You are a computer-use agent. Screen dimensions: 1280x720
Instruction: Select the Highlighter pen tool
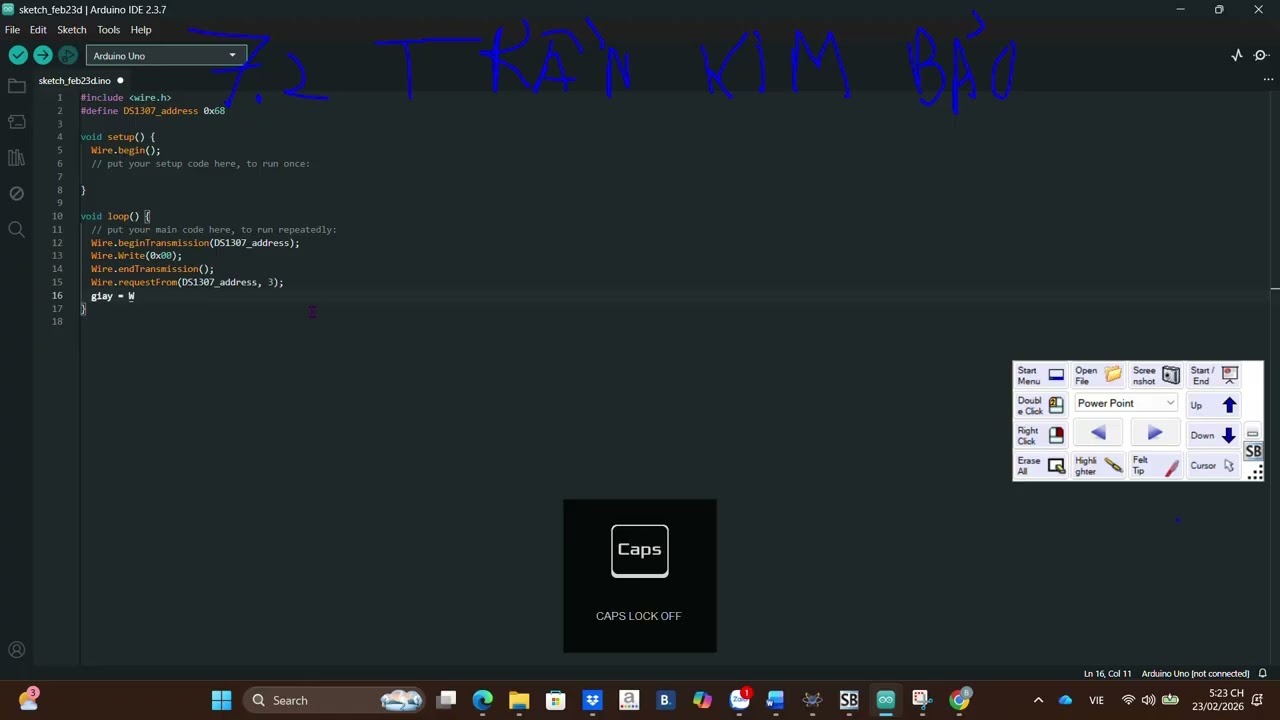point(1098,466)
